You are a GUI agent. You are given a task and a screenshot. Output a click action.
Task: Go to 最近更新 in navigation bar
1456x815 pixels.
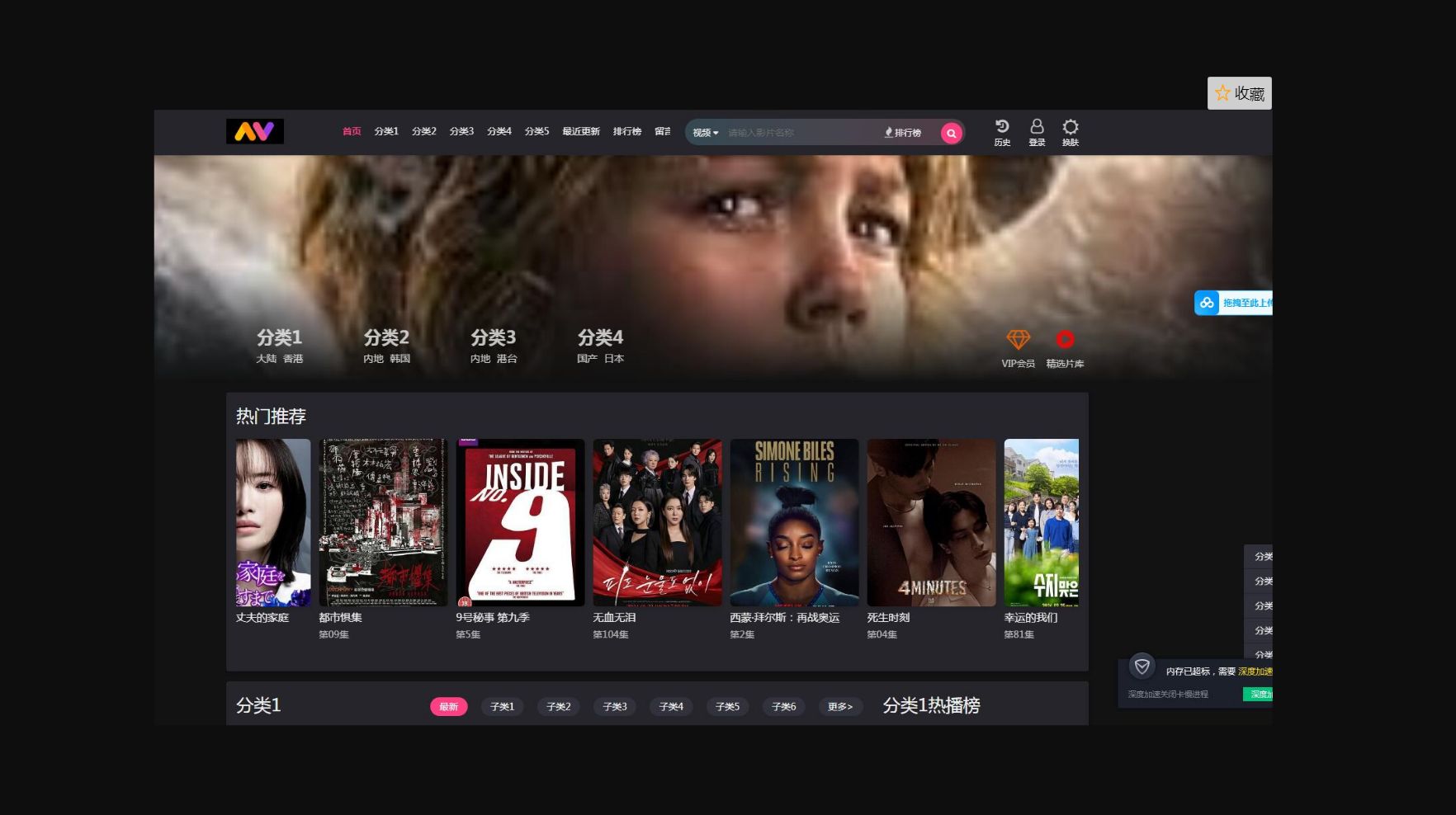[580, 132]
